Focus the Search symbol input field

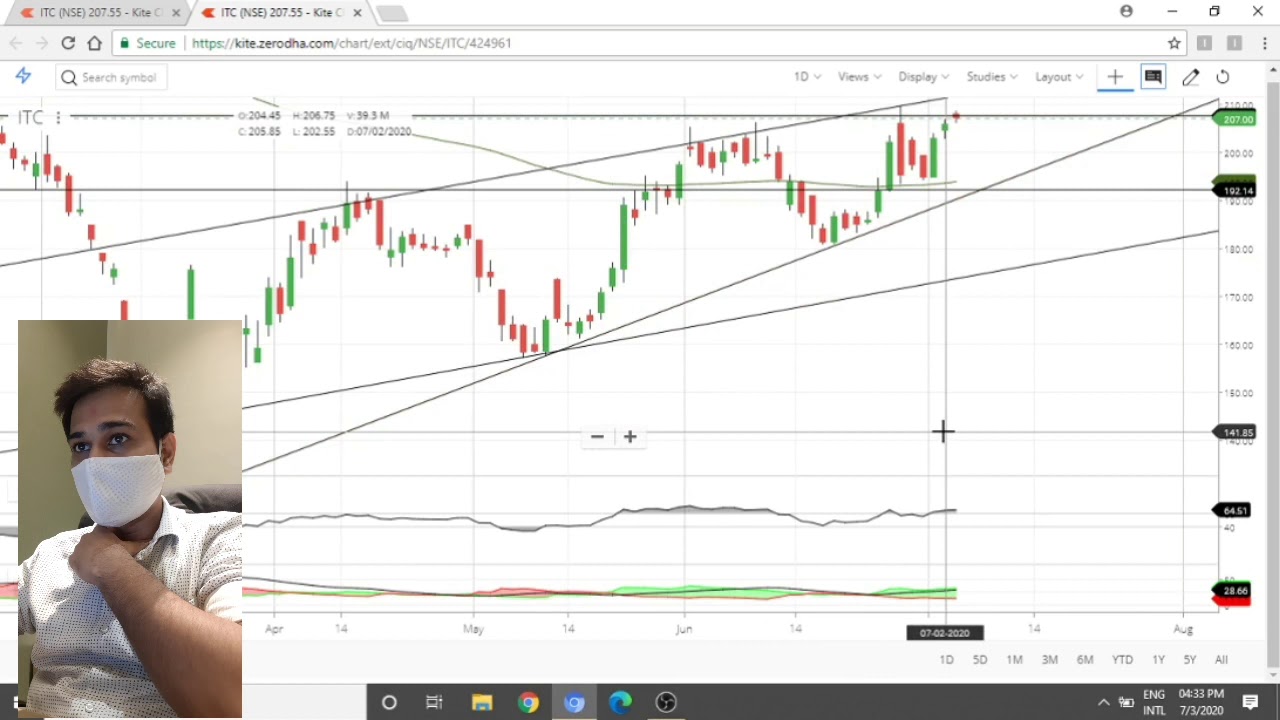[111, 77]
